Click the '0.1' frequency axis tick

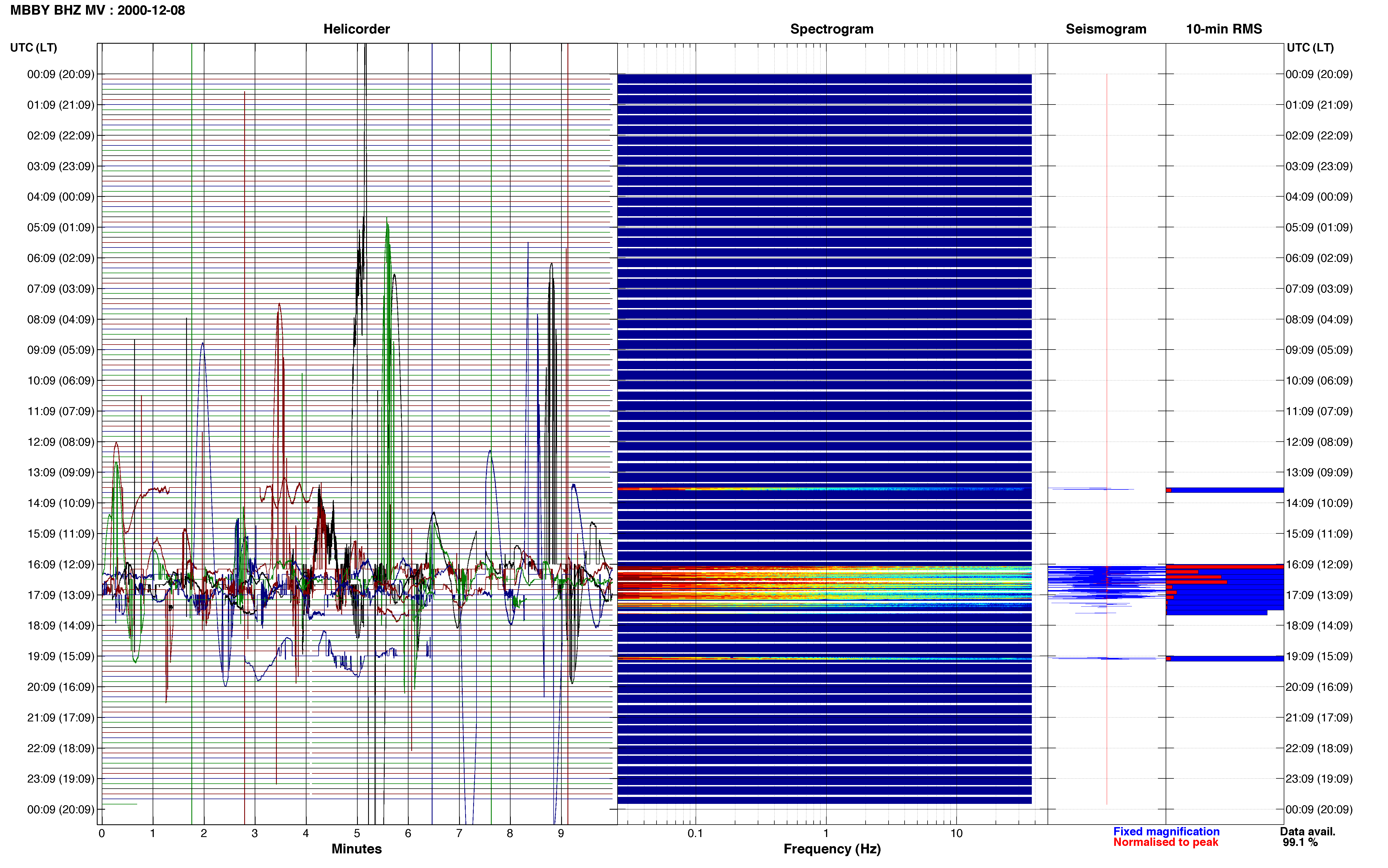695,833
